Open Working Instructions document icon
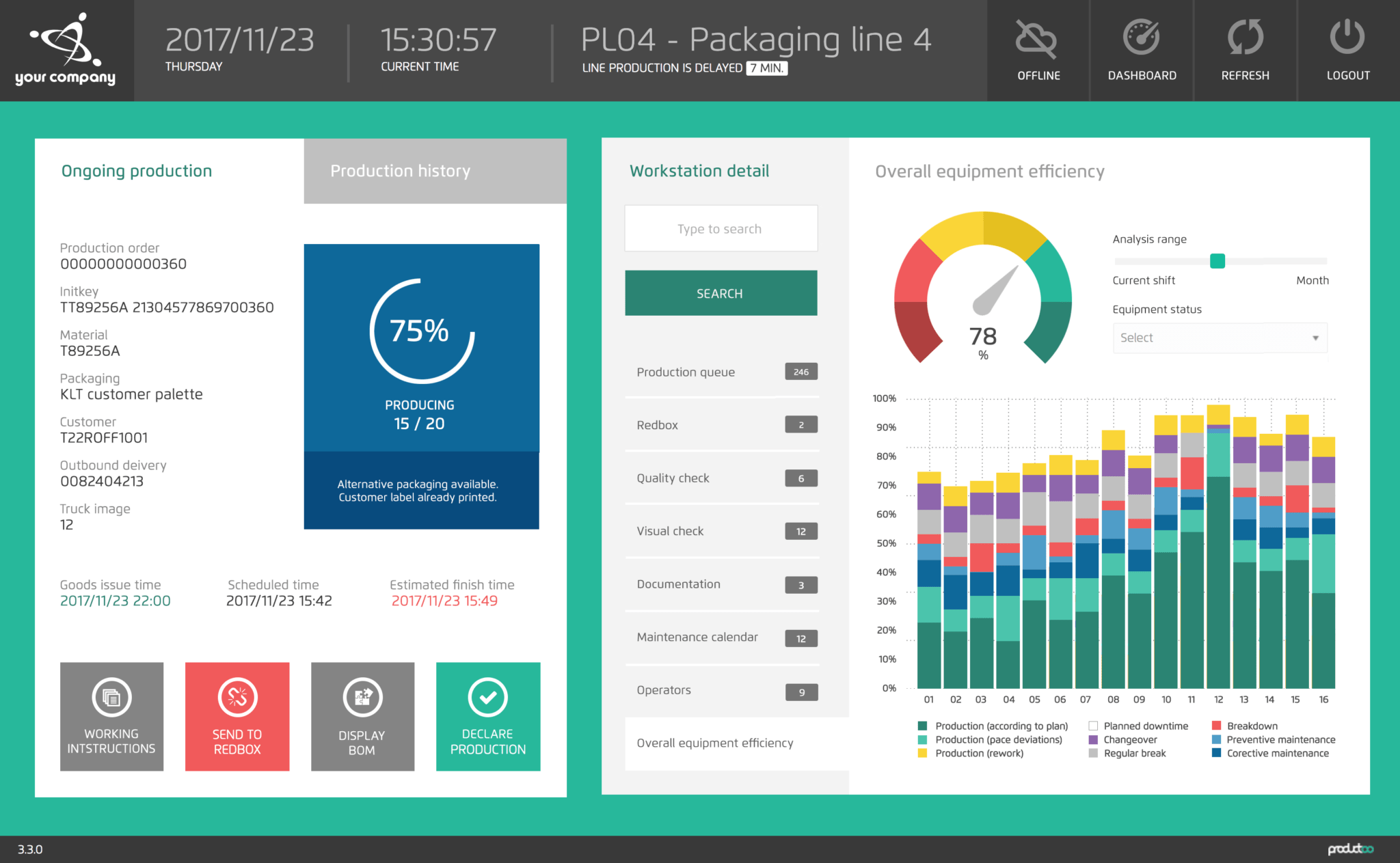The image size is (1400, 863). pyautogui.click(x=111, y=698)
